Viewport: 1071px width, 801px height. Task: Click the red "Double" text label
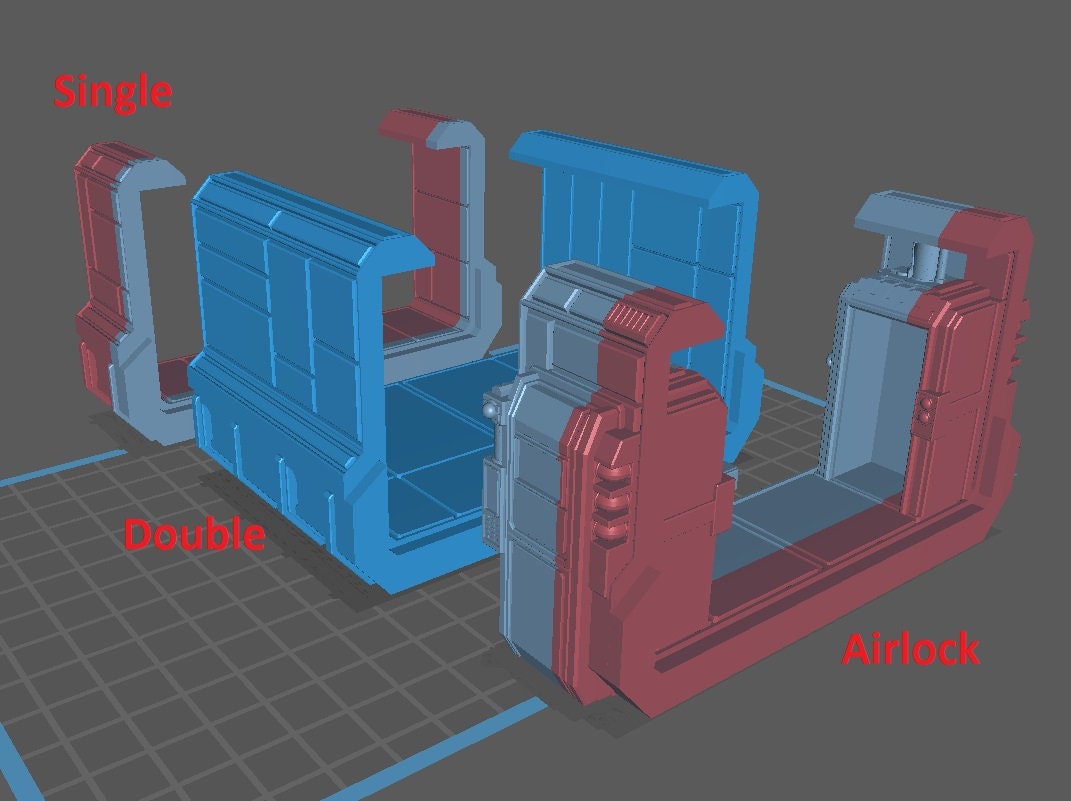194,535
